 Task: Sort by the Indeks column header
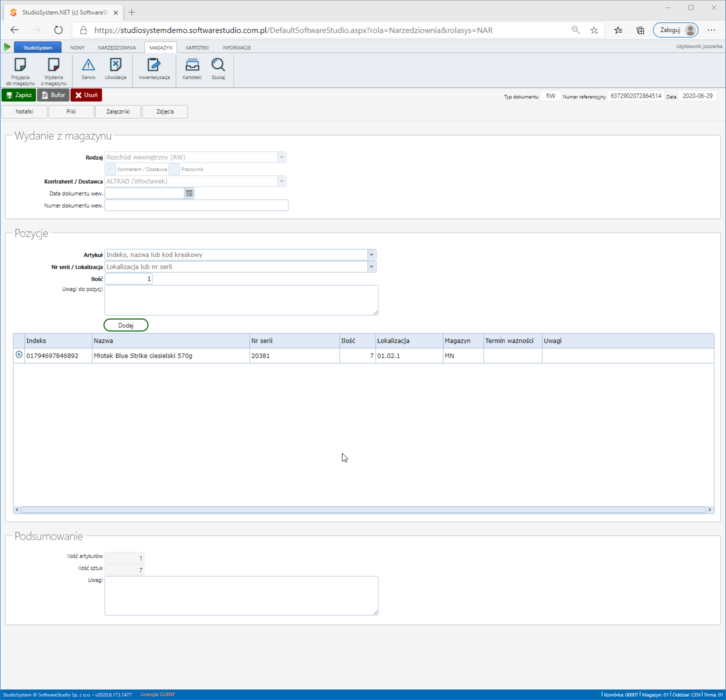(x=58, y=341)
